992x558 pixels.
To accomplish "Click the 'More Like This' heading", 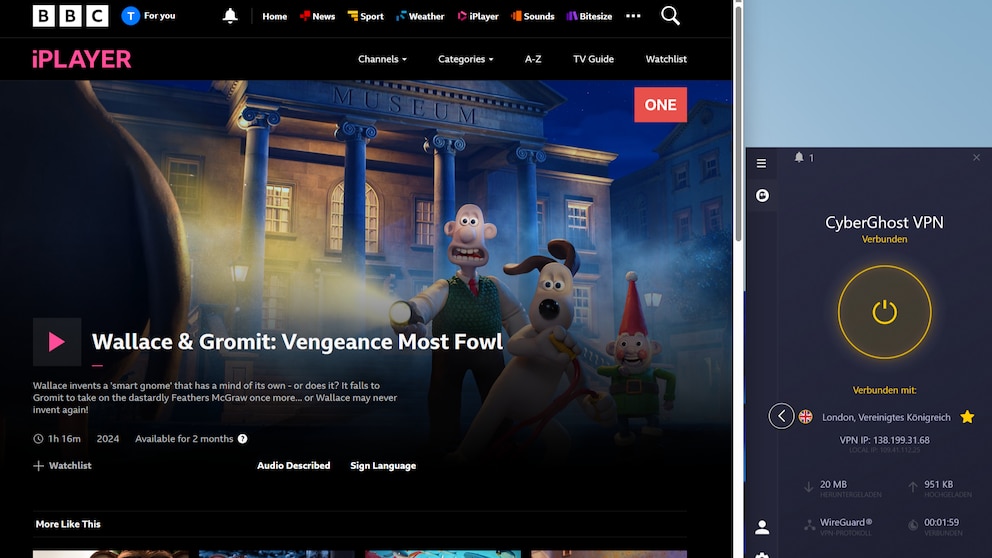I will coord(68,524).
